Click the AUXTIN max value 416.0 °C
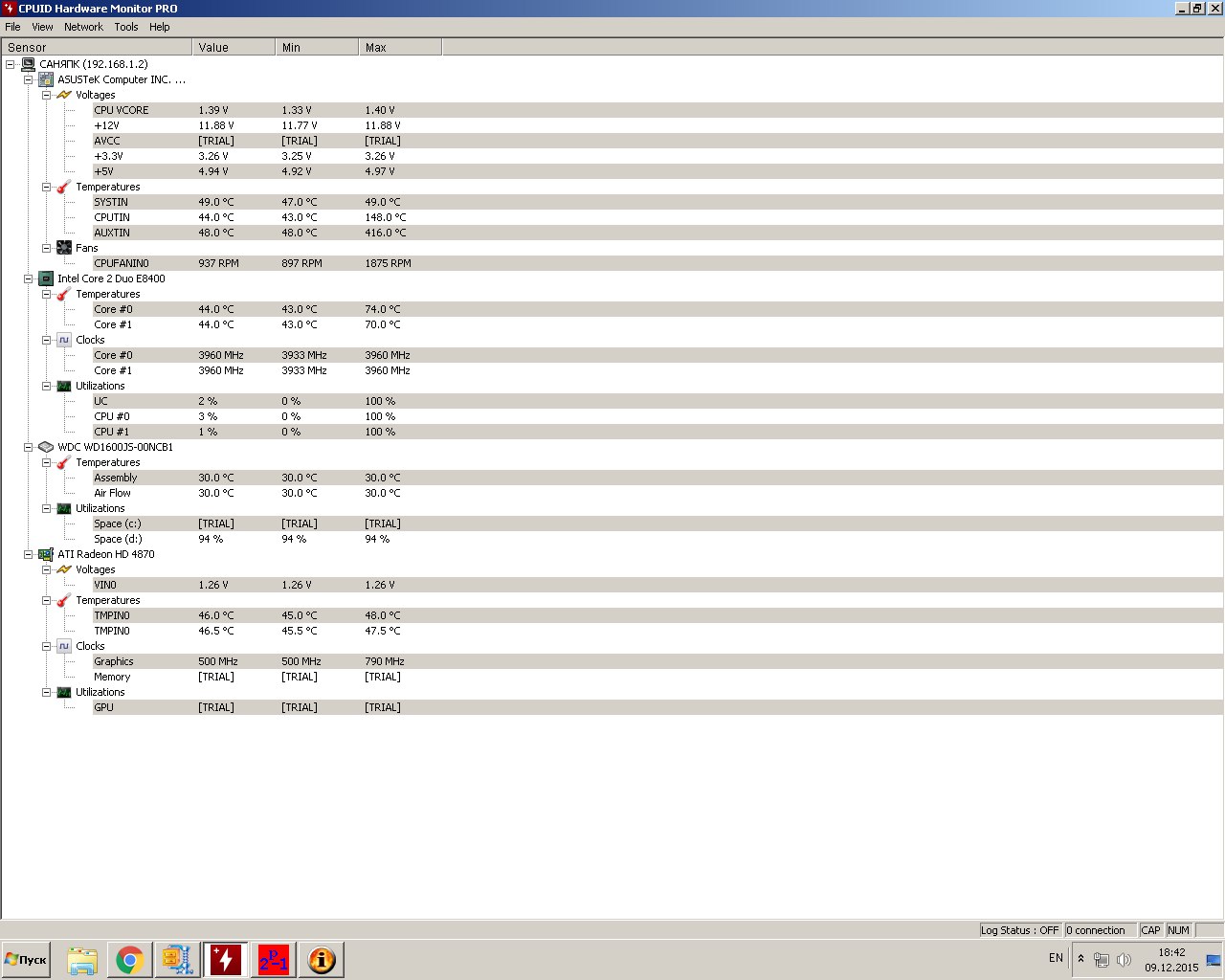This screenshot has height=980, width=1225. tap(386, 233)
